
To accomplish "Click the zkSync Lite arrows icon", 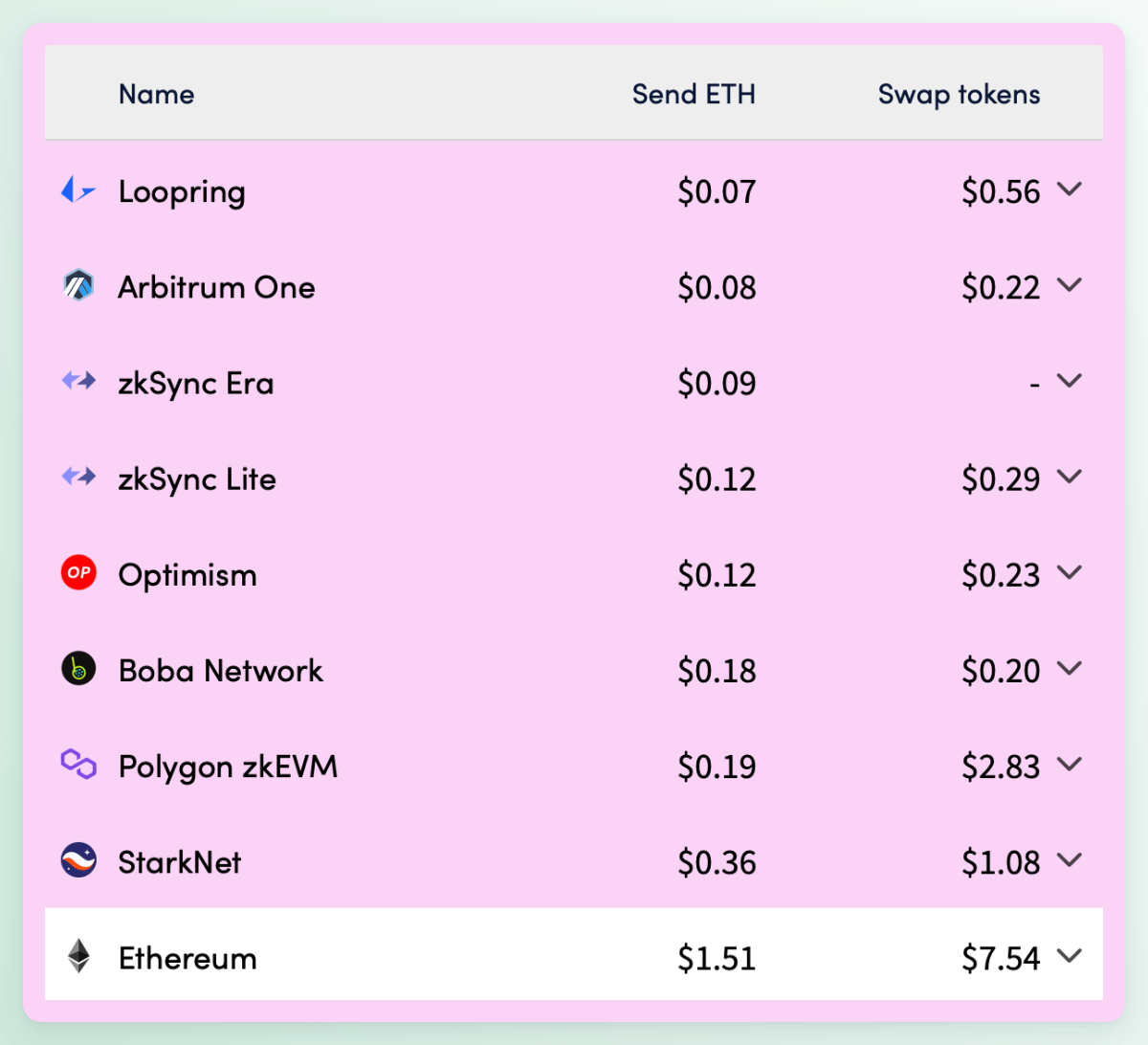I will (78, 477).
